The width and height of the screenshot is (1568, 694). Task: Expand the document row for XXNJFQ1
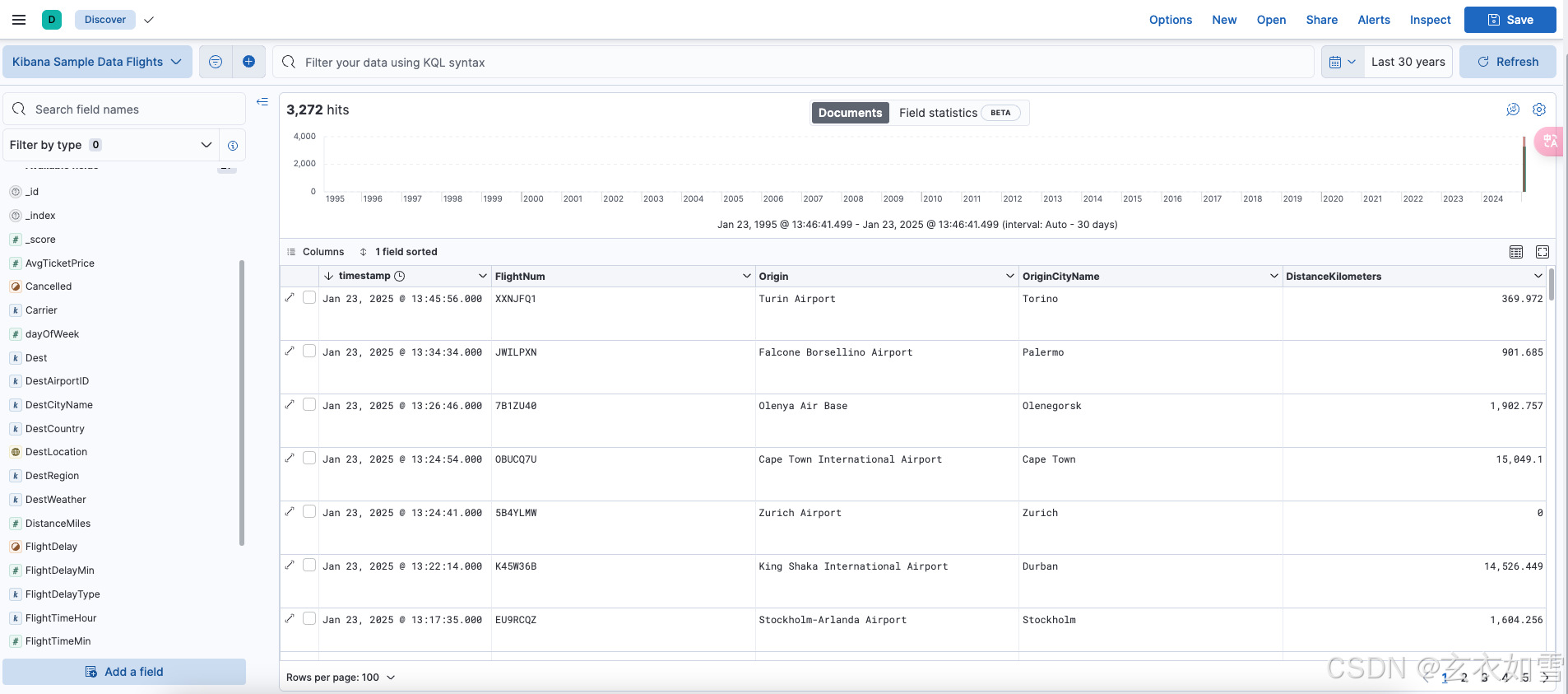click(x=290, y=297)
